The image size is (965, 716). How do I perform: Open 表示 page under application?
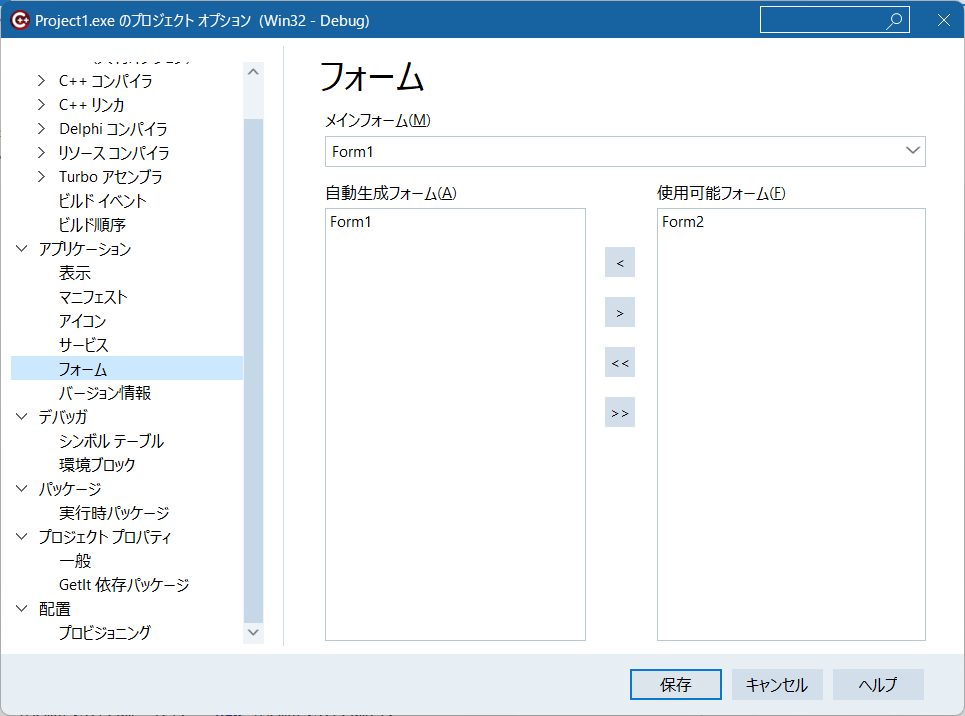point(74,273)
